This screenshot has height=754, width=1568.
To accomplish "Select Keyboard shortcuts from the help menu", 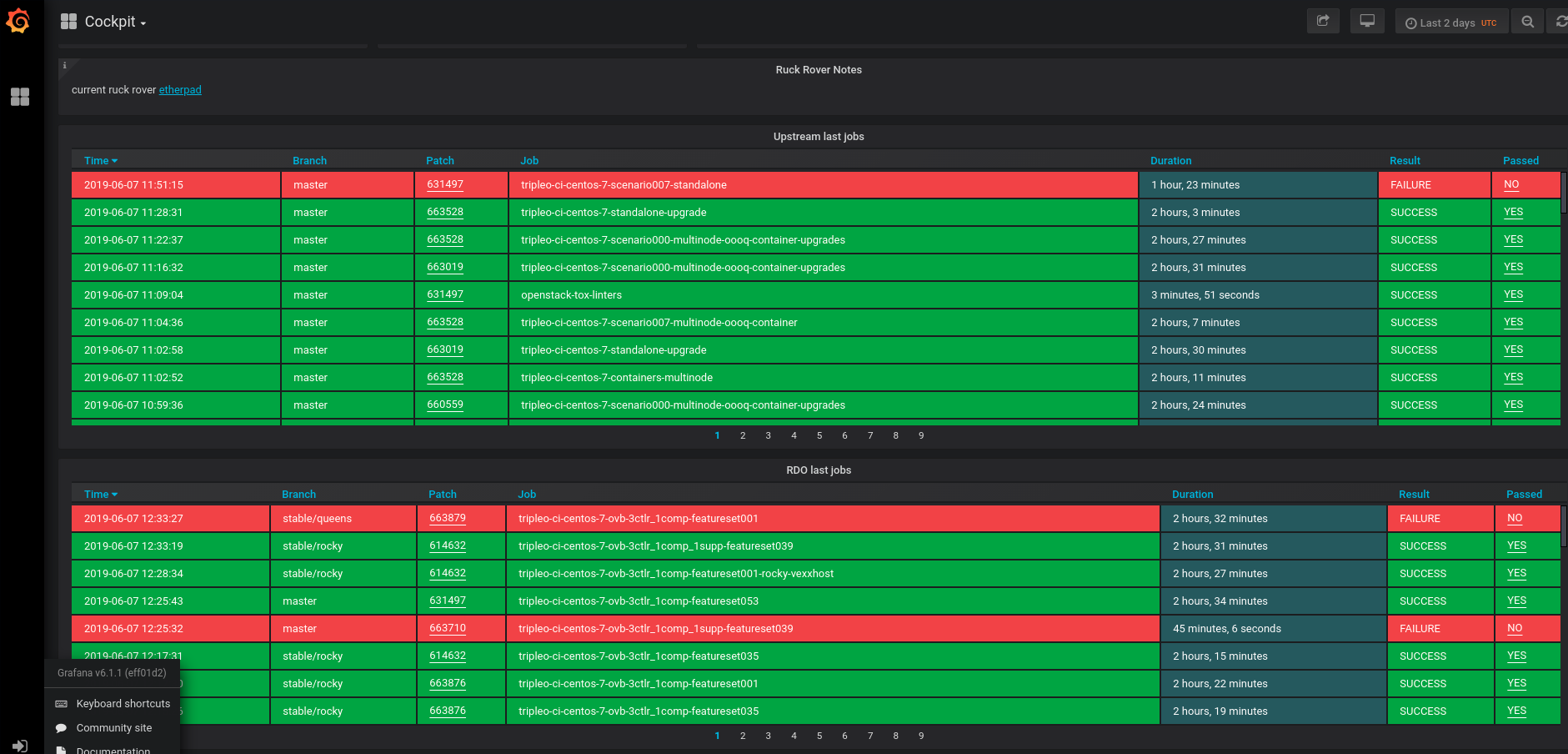I will coord(123,704).
